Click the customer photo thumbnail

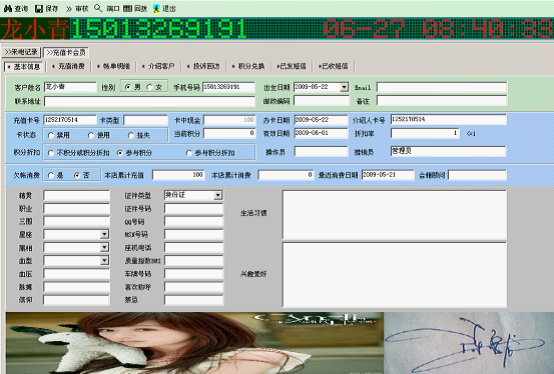(x=194, y=343)
